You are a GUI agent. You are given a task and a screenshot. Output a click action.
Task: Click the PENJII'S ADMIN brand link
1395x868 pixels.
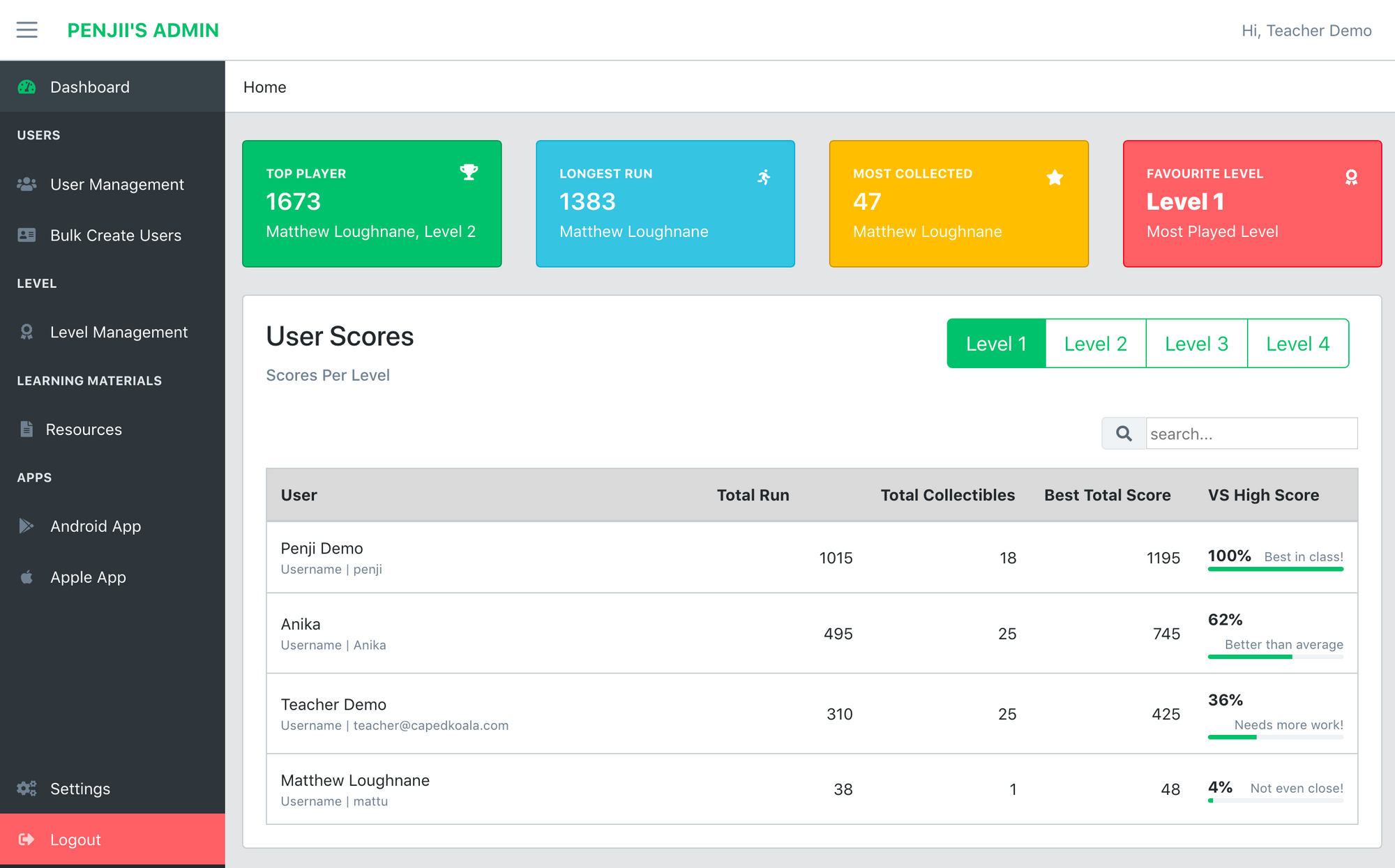pyautogui.click(x=143, y=31)
